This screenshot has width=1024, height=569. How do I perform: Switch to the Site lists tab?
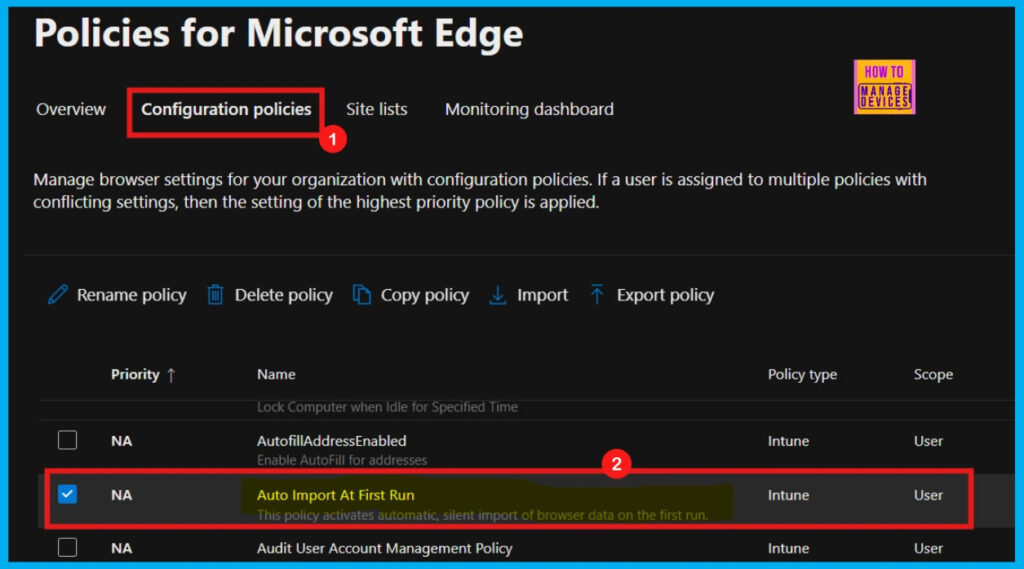tap(376, 109)
